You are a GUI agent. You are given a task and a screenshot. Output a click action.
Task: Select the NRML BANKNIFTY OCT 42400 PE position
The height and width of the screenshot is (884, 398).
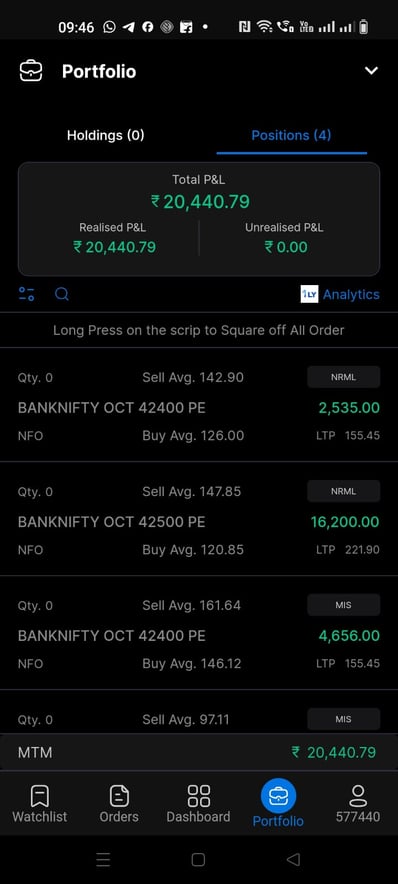(199, 405)
